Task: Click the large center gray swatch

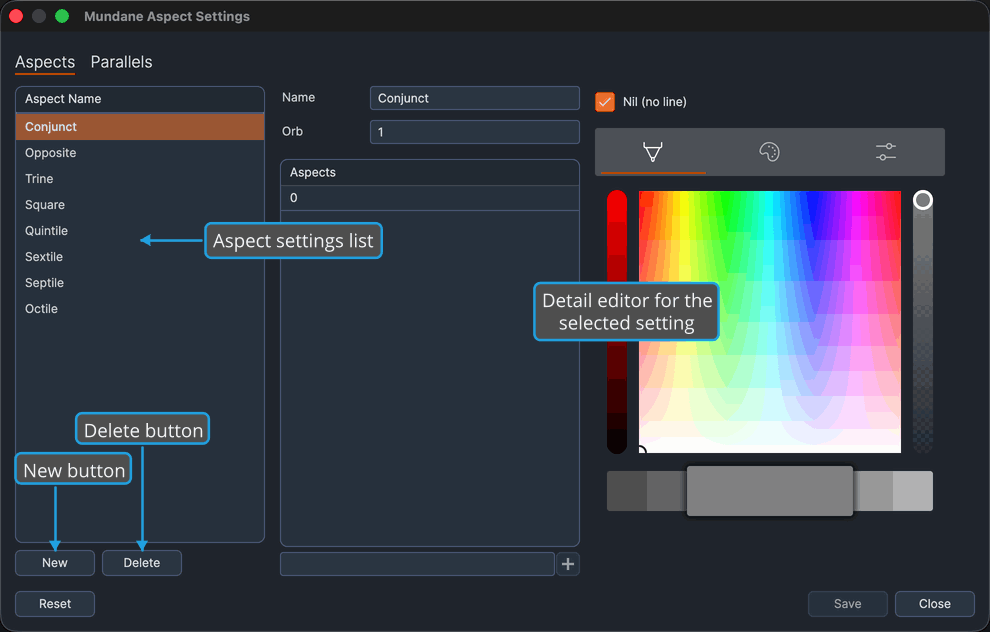Action: 770,491
